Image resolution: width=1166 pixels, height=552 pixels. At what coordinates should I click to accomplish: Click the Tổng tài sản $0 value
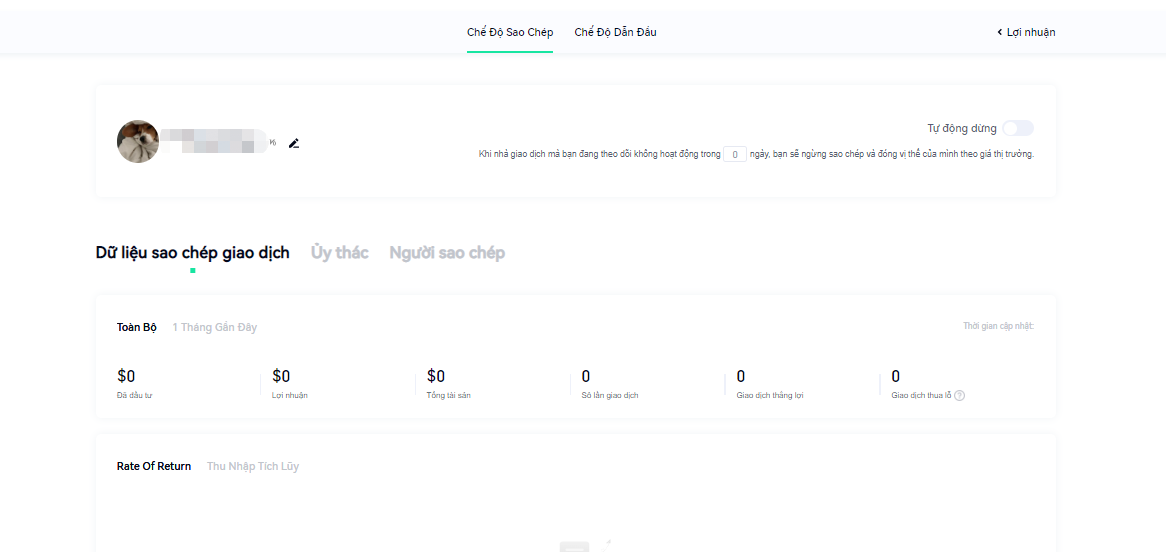[436, 377]
